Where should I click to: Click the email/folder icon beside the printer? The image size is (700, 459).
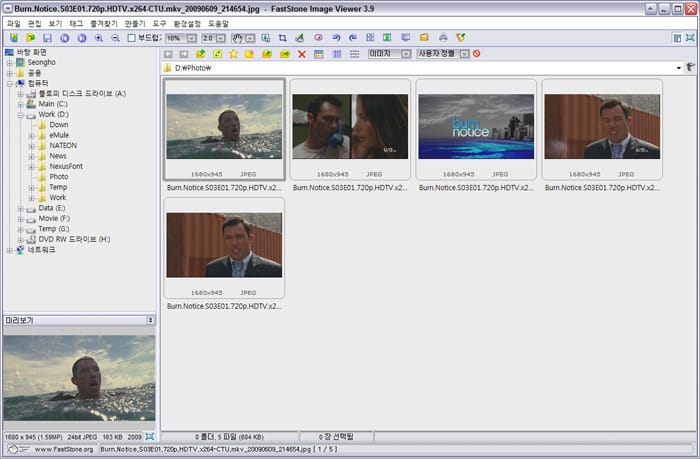pyautogui.click(x=424, y=38)
